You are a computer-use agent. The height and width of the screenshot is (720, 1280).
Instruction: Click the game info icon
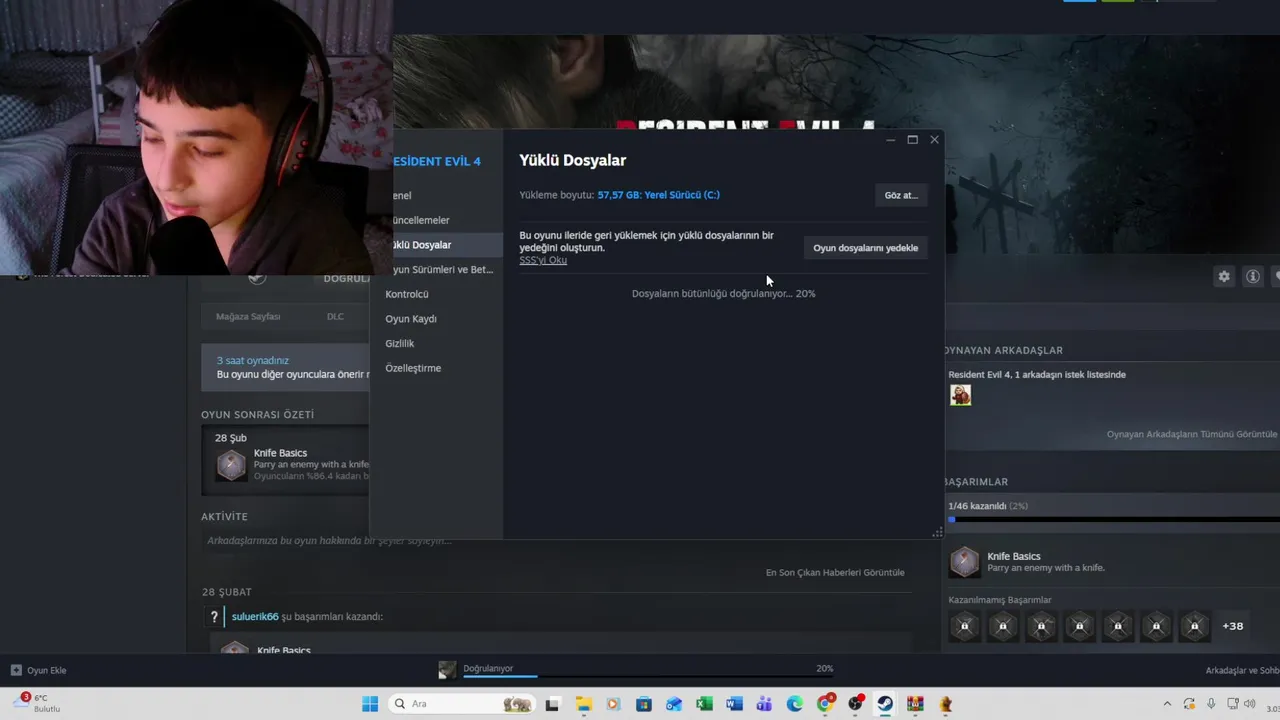[x=1252, y=276]
